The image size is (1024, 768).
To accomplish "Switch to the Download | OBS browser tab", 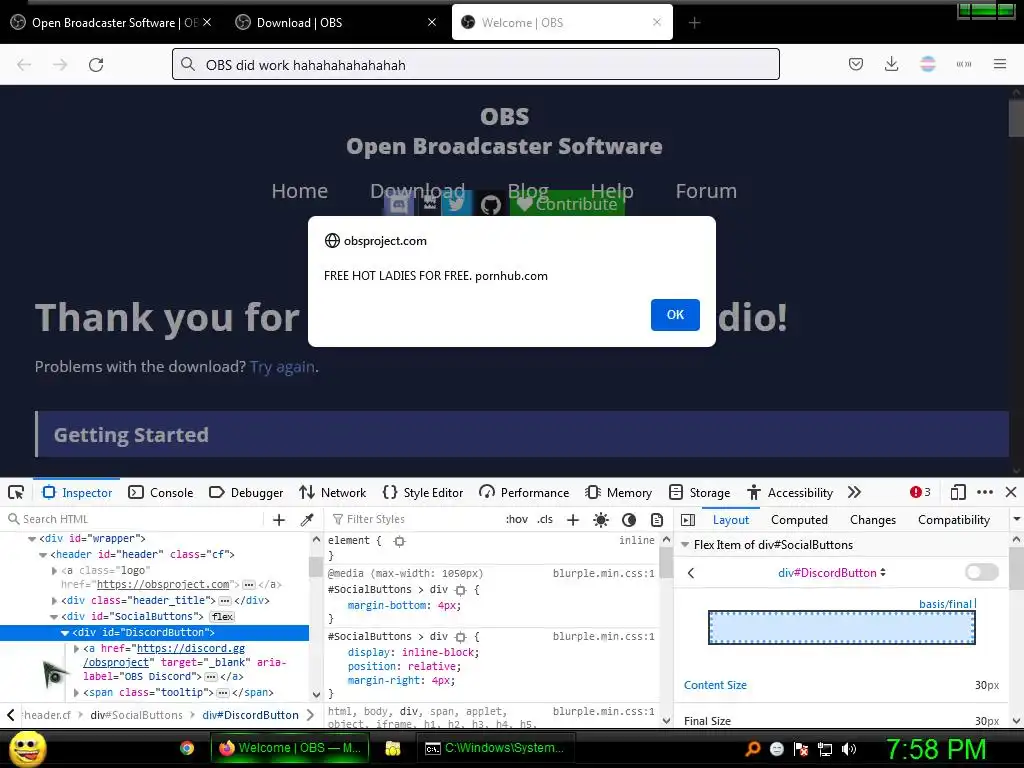I will (336, 23).
